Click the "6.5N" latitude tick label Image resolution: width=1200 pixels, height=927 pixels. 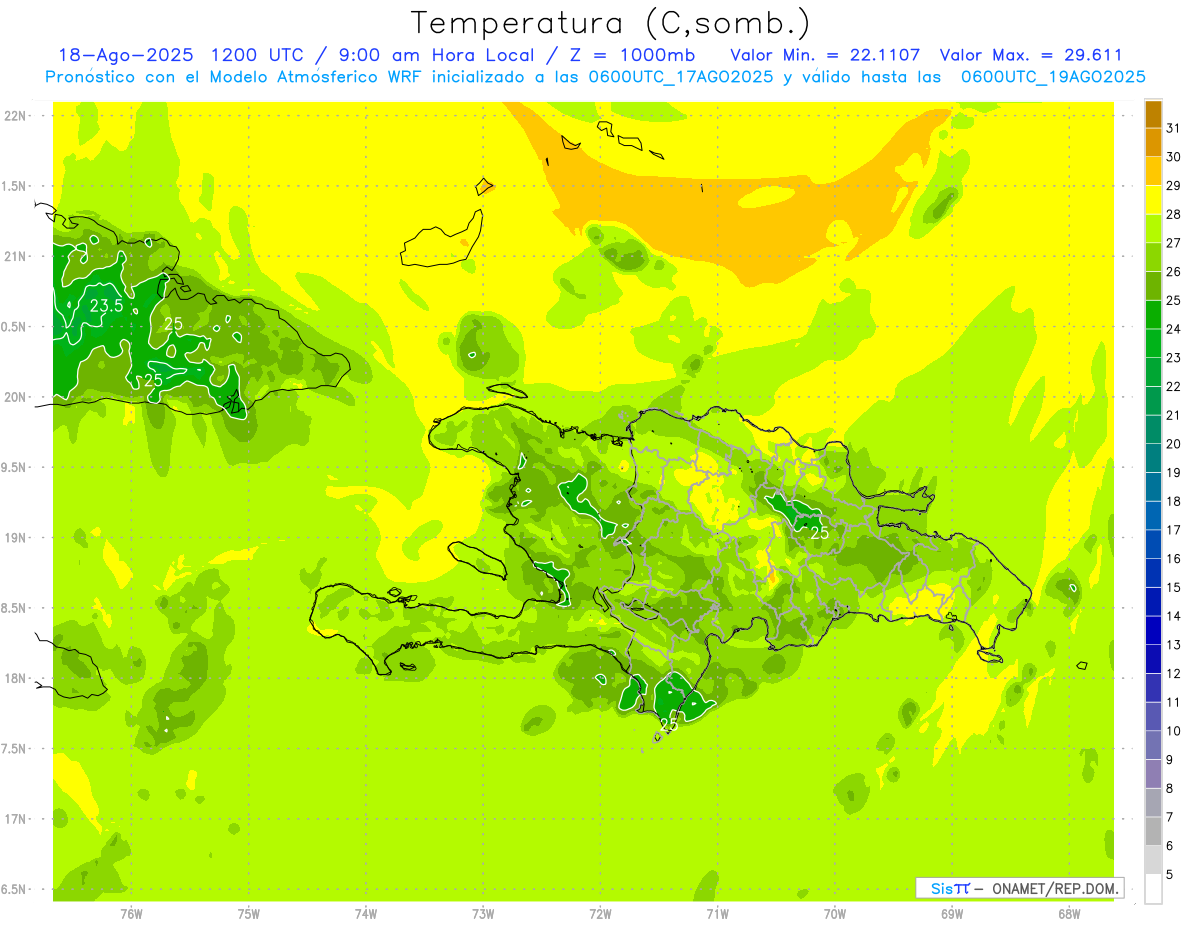click(15, 890)
